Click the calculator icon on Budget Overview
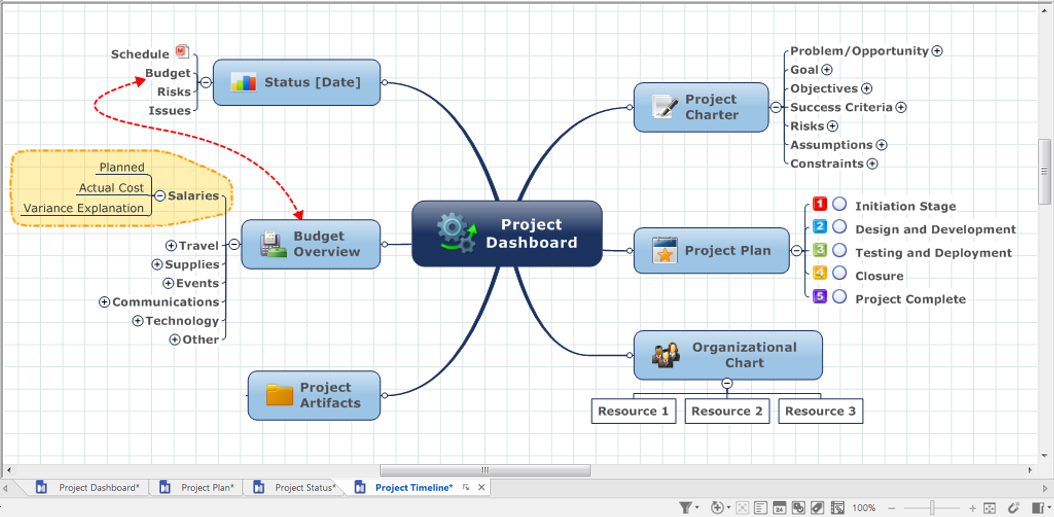Viewport: 1054px width, 517px height. coord(273,244)
